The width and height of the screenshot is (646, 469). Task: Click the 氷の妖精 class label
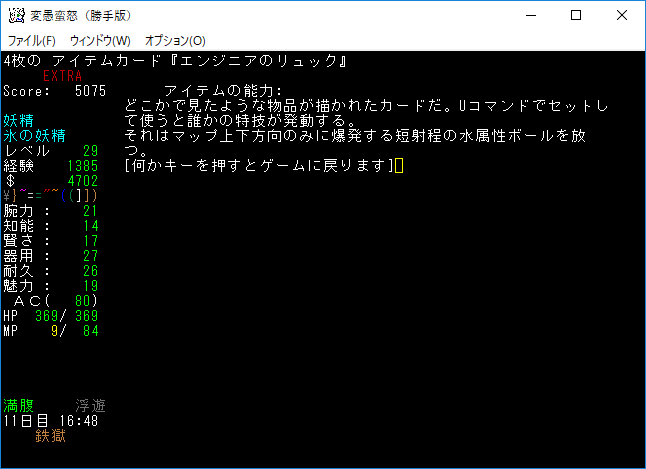[x=34, y=136]
